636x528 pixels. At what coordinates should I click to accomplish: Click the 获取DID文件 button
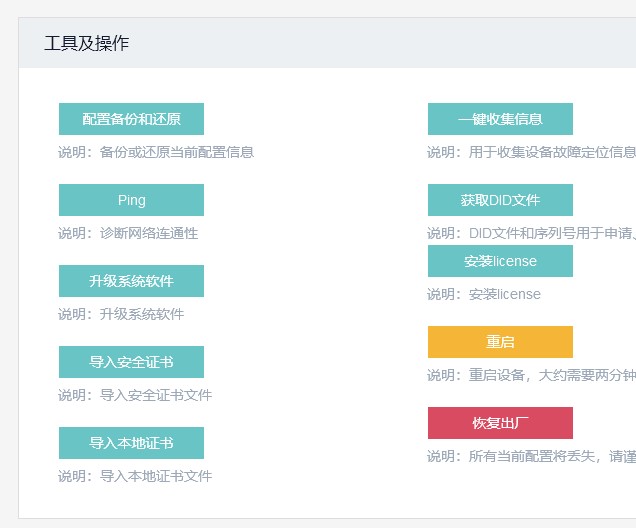coord(500,200)
